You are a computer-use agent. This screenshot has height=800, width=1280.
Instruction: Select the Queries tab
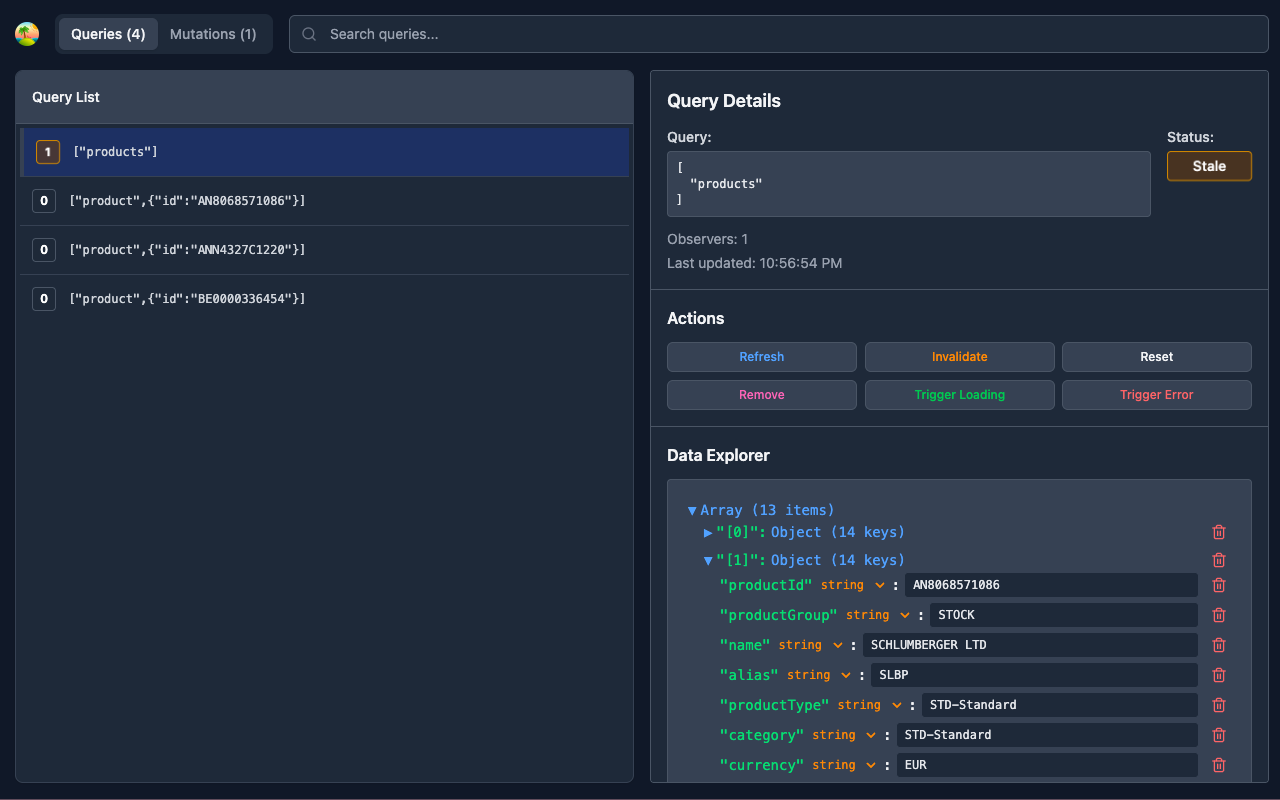tap(107, 33)
